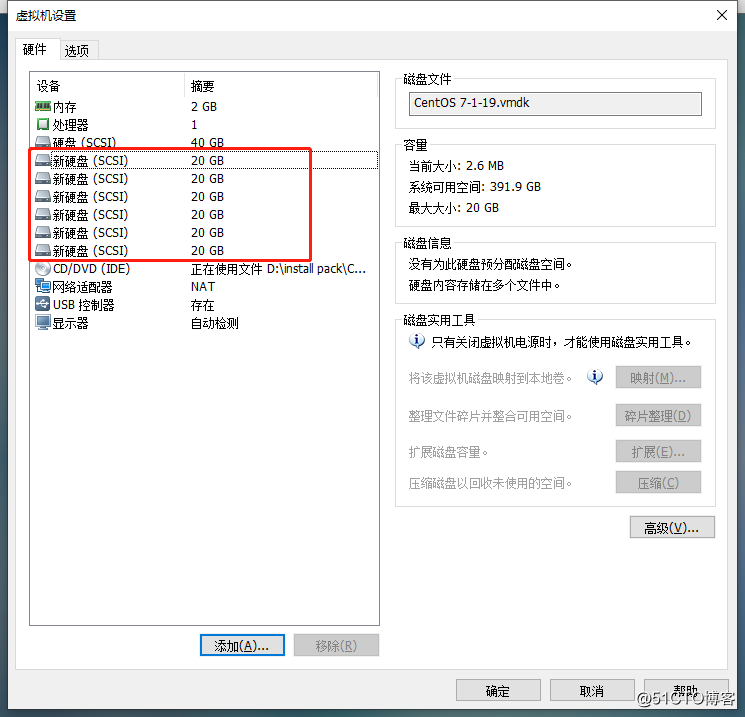Screen dimensions: 745x717
Task: Select the 显示器 row
Action: pos(205,323)
